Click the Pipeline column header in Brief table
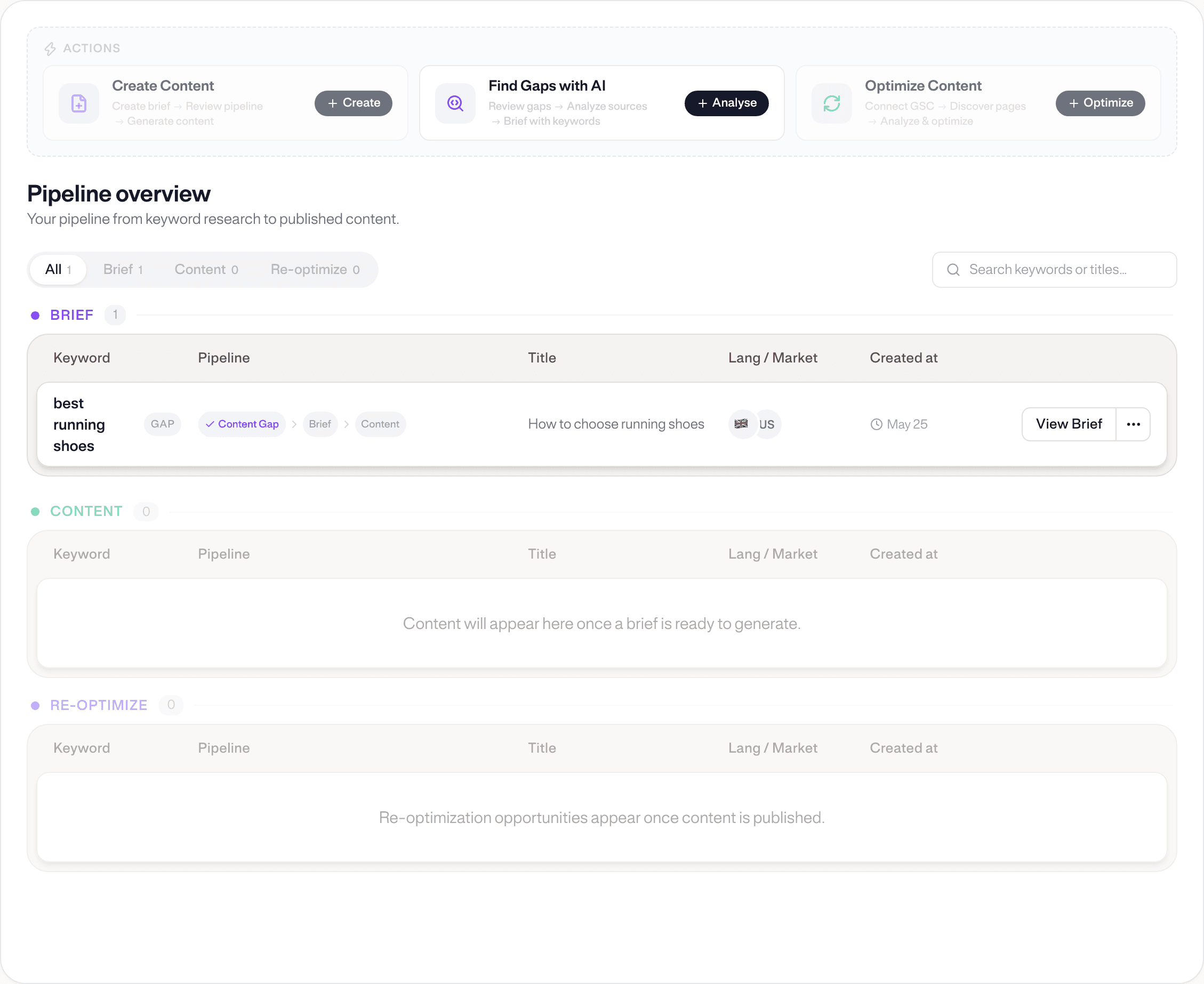 tap(224, 358)
